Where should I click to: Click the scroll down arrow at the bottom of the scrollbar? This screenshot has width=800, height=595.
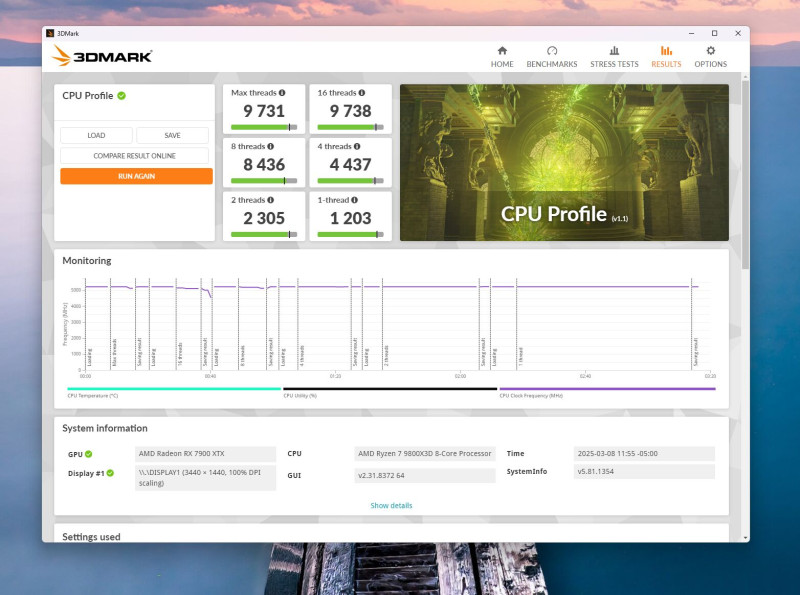coord(745,538)
